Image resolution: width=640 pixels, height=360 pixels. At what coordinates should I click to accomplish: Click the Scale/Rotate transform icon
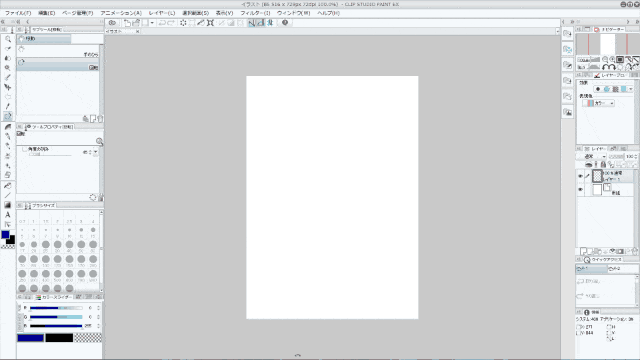click(210, 23)
